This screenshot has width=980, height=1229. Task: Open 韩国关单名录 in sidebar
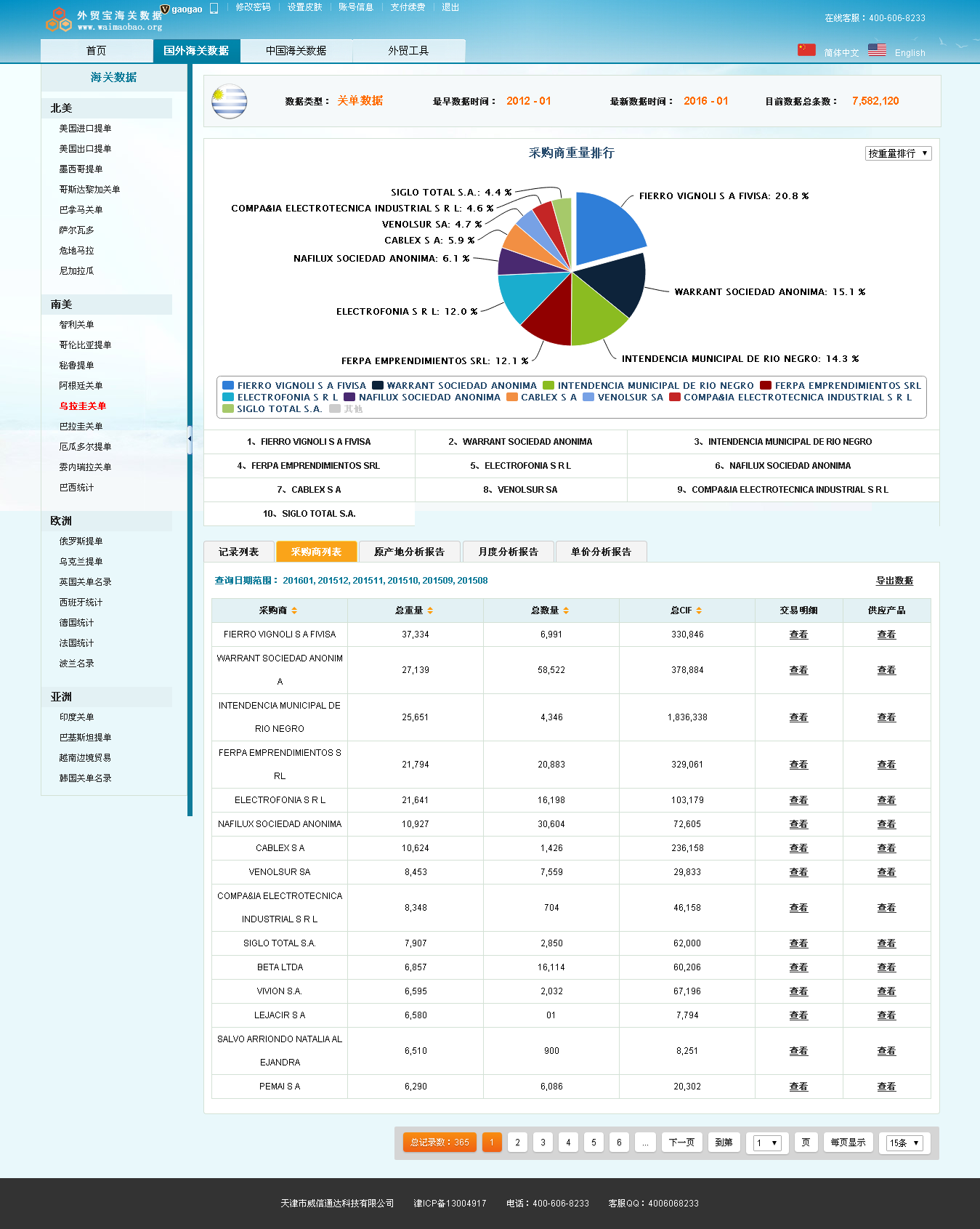pos(85,778)
